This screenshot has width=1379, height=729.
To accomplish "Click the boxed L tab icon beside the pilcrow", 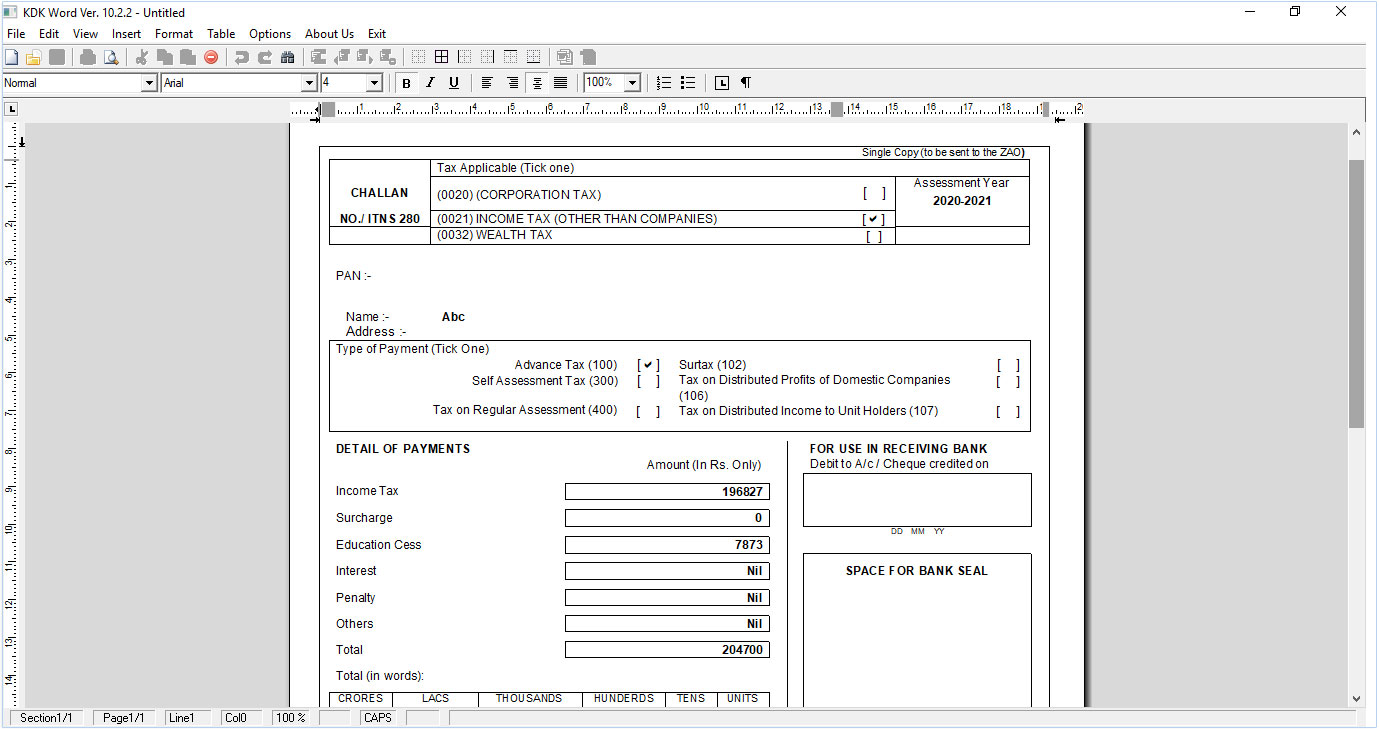I will click(722, 83).
